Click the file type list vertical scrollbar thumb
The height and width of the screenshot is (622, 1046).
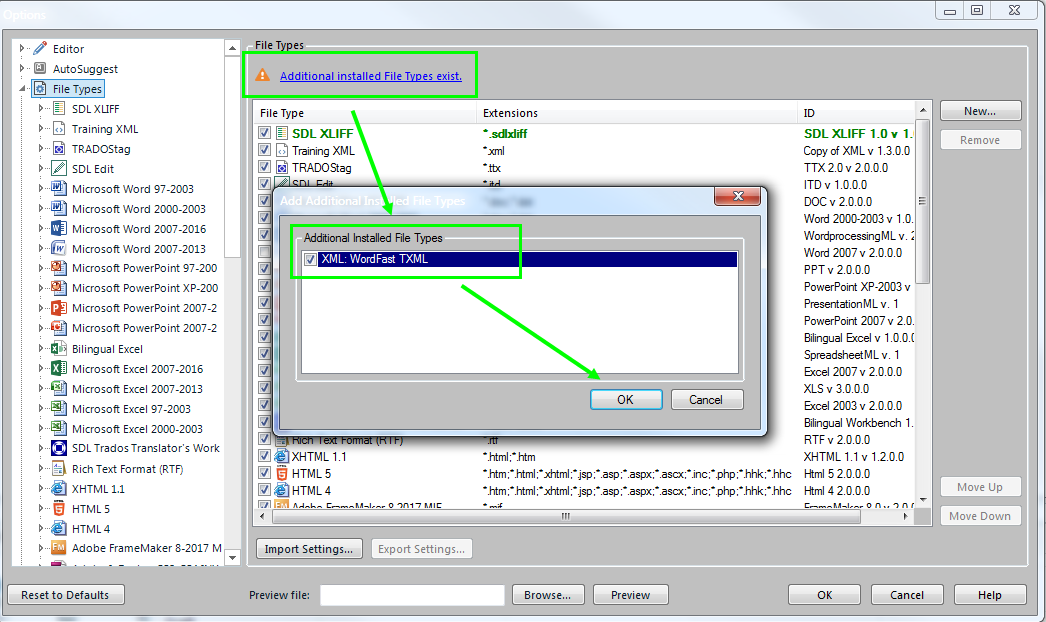(x=923, y=200)
